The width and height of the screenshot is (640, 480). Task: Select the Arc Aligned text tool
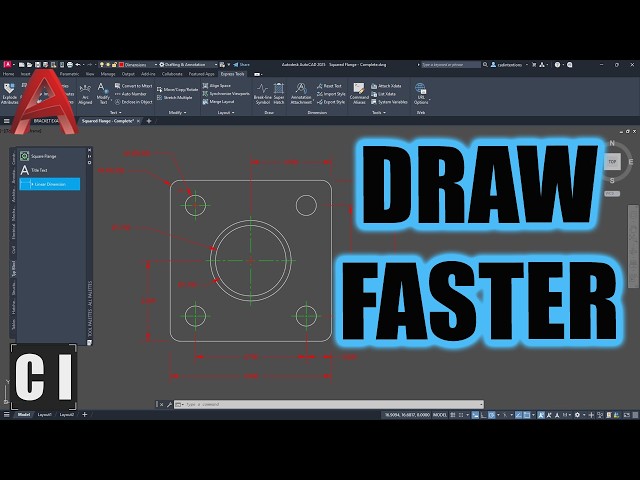(x=85, y=94)
